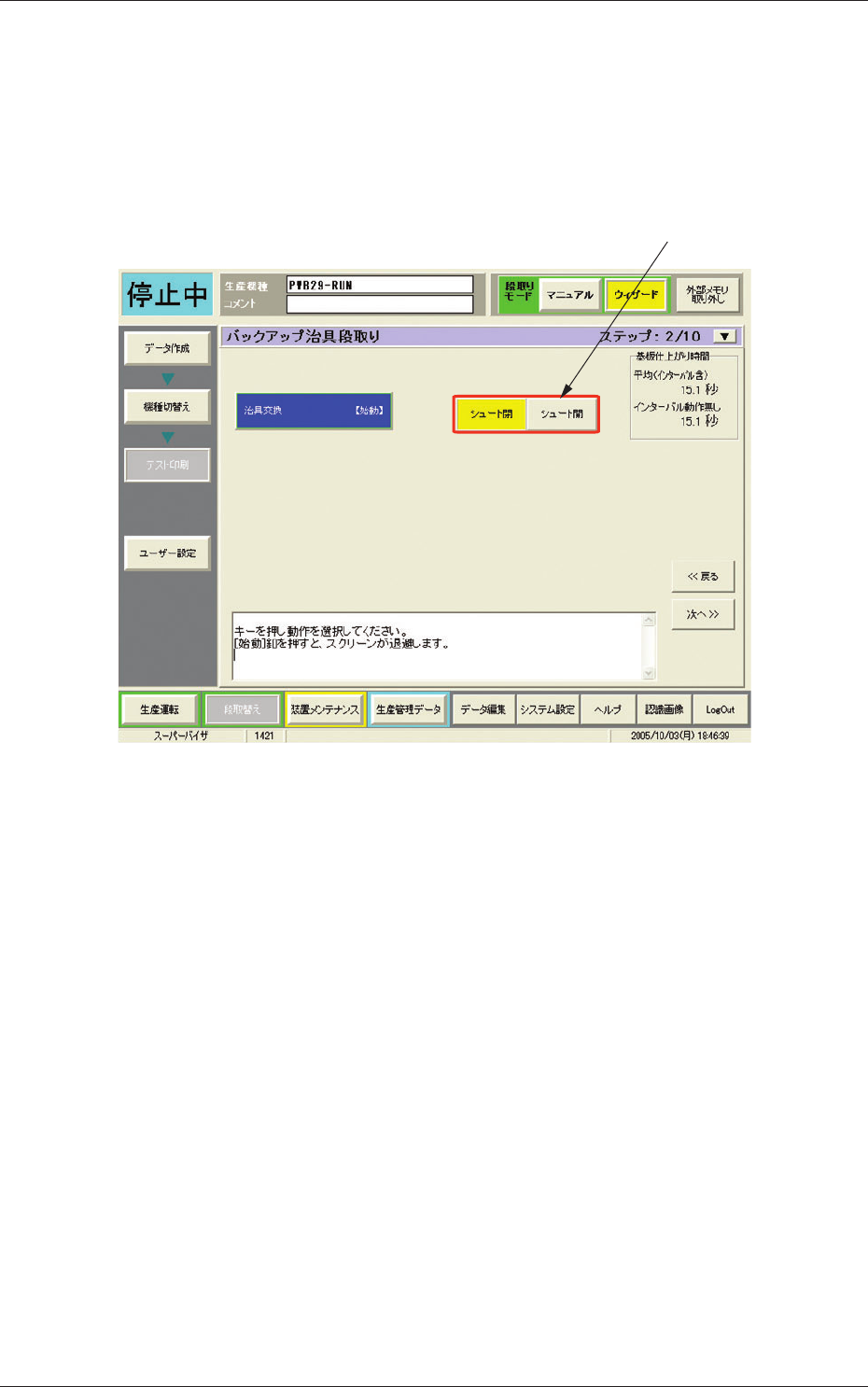This screenshot has width=868, height=1387.
Task: Select the non-highlighted シュート button
Action: pos(561,413)
